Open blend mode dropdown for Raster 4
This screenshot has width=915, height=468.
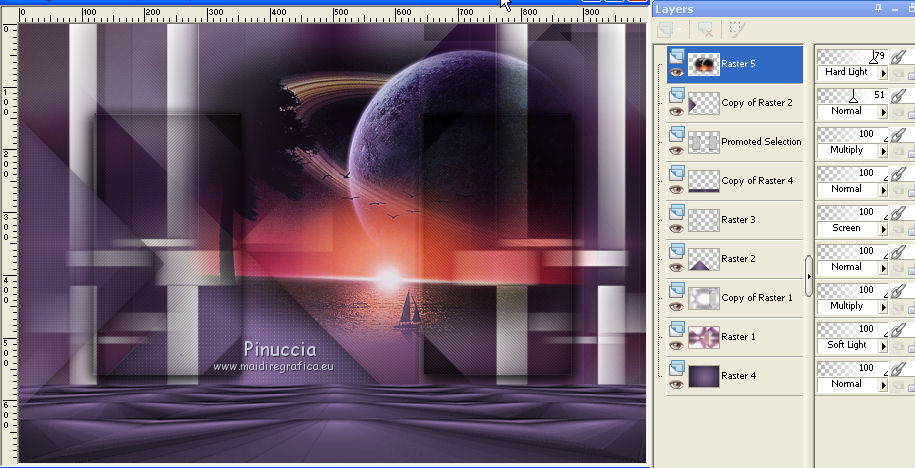[x=883, y=386]
